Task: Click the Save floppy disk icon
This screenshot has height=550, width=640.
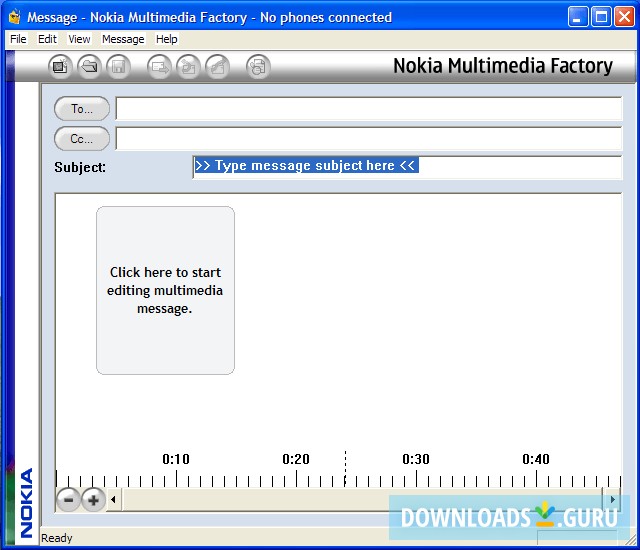Action: (118, 67)
